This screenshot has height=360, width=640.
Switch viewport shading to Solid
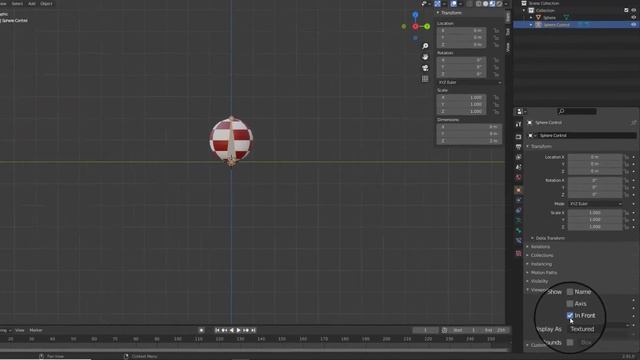[x=485, y=4]
